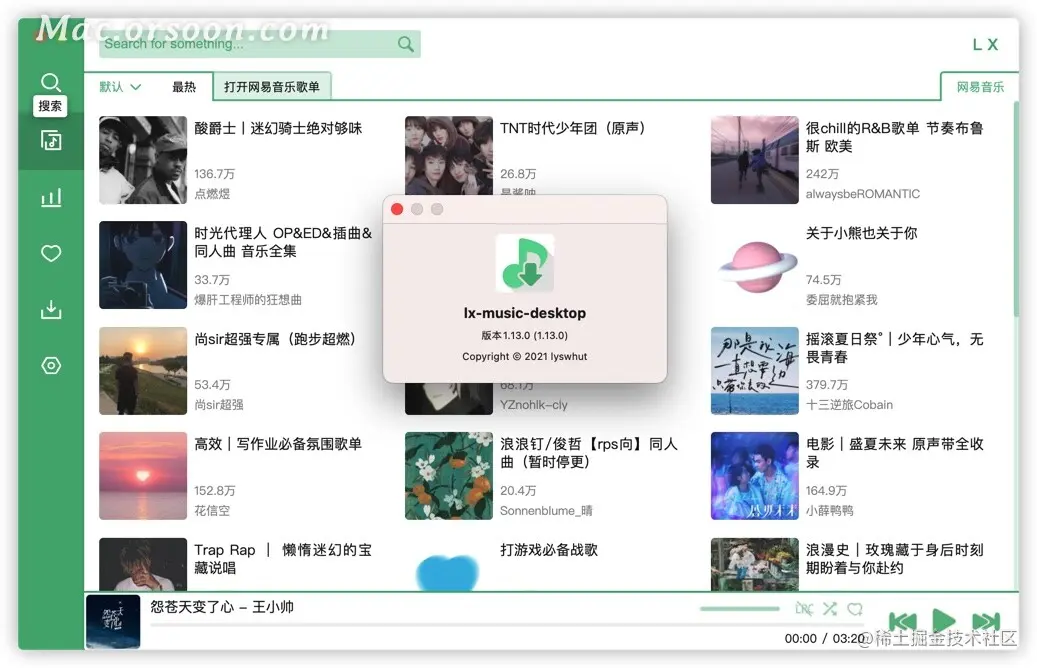Open my favorites heart sidebar icon
The image size is (1037, 668).
(51, 253)
